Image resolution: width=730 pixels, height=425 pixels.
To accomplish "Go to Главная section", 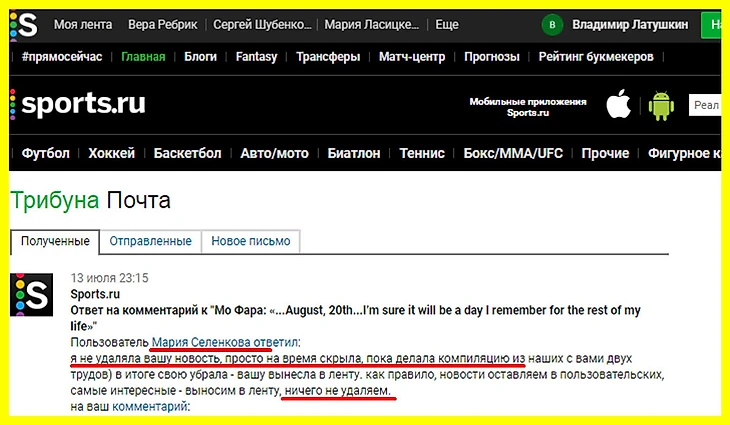I will point(143,57).
